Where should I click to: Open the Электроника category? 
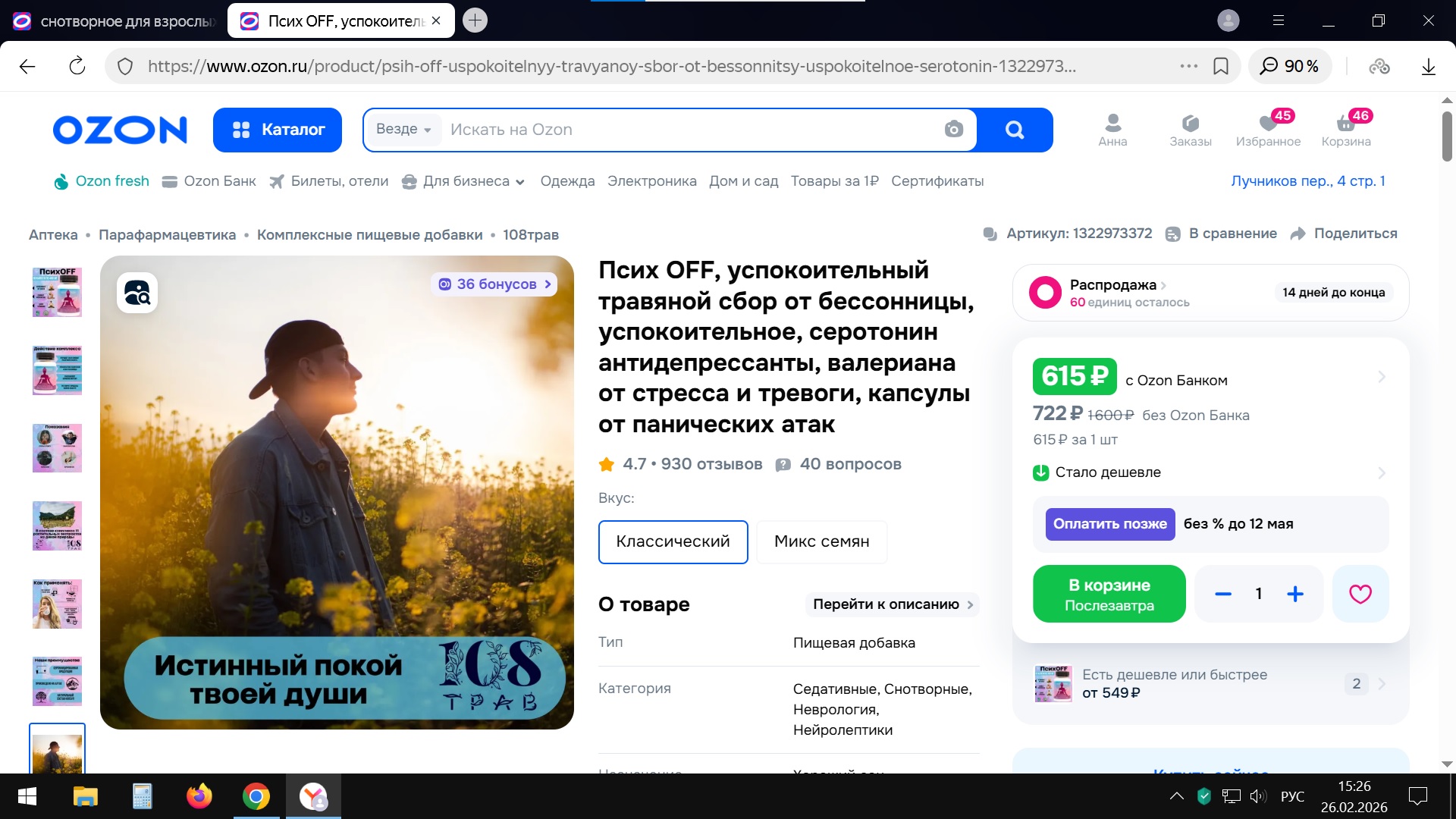[x=651, y=181]
